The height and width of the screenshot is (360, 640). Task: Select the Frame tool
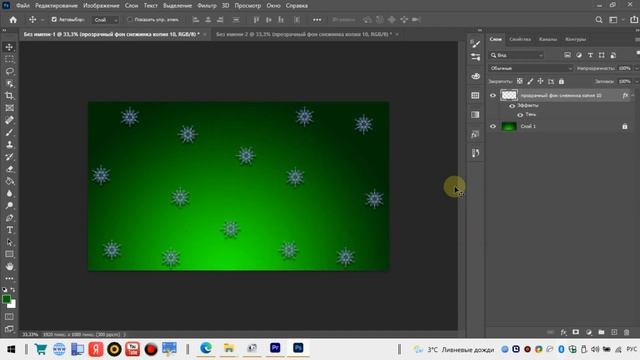pos(9,108)
